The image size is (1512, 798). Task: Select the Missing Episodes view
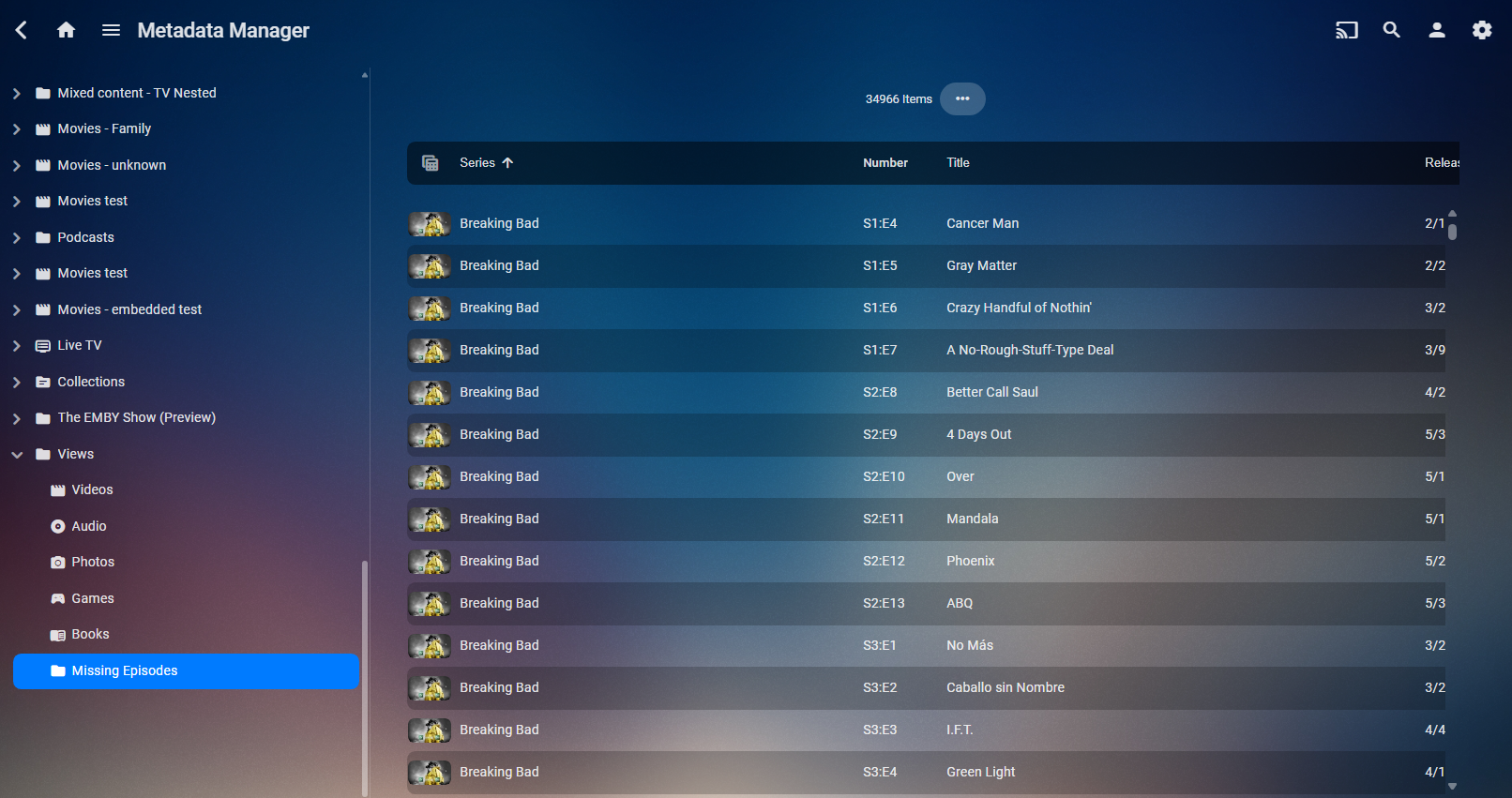(x=187, y=671)
